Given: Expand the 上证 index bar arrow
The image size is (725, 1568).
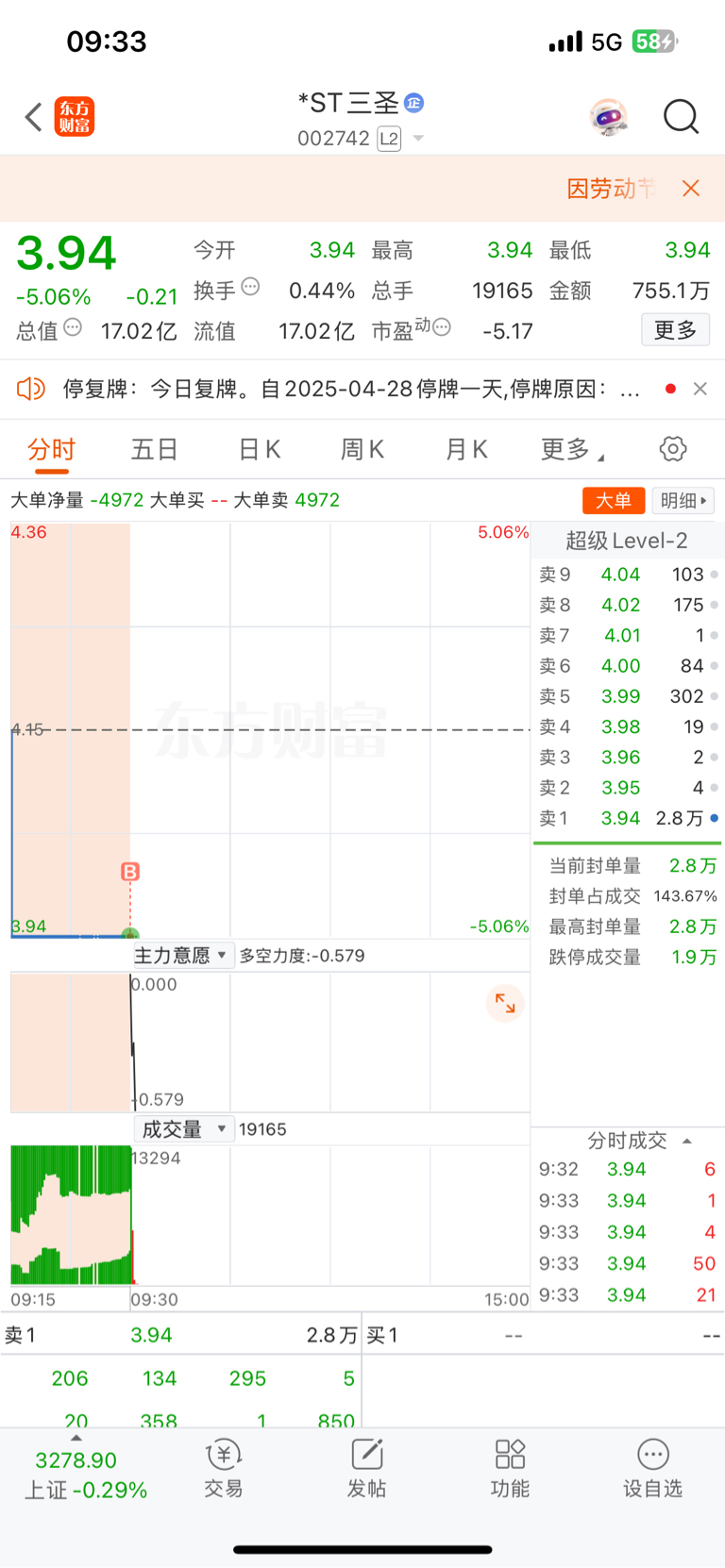Looking at the screenshot, I should click(76, 1438).
